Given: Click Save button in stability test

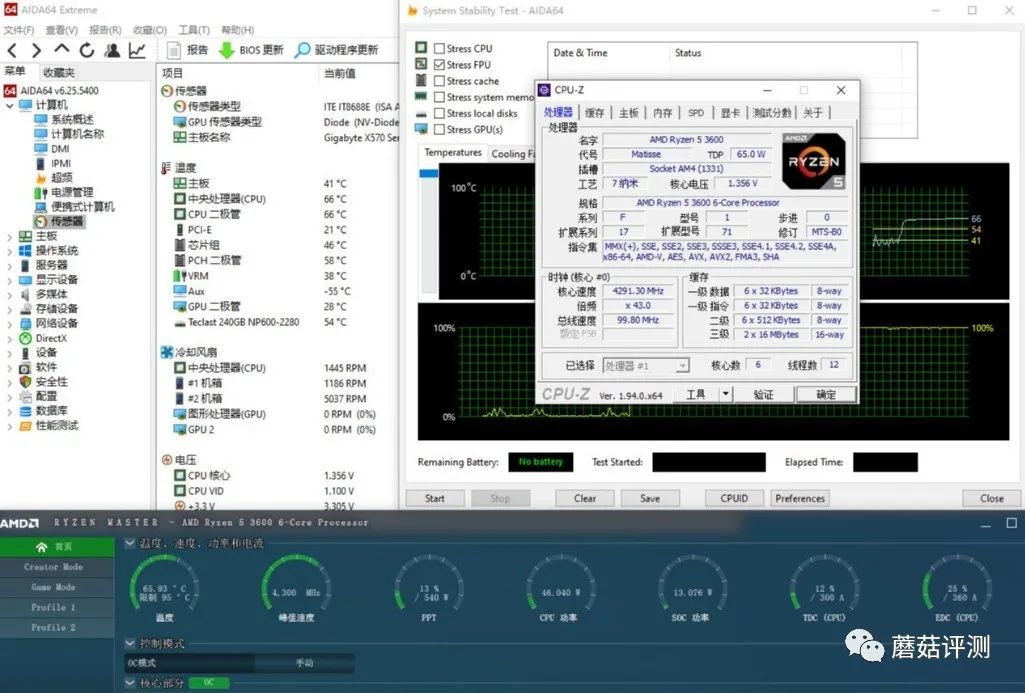Looking at the screenshot, I should pos(650,499).
